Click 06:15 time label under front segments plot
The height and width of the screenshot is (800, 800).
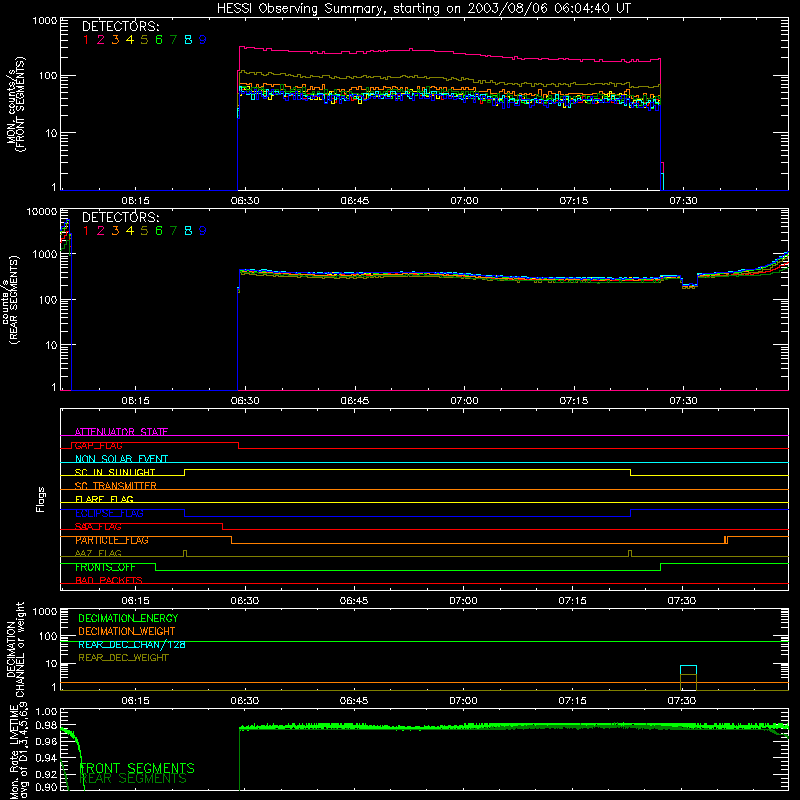[136, 201]
